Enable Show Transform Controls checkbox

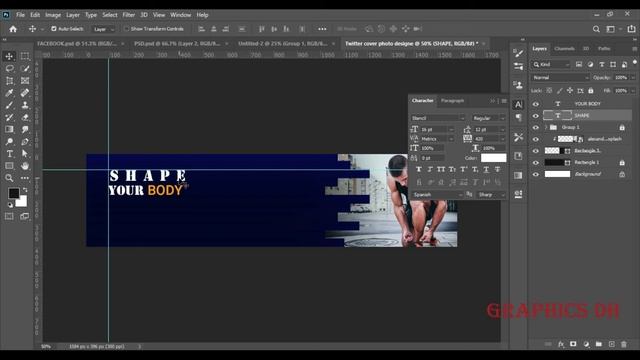coord(126,29)
